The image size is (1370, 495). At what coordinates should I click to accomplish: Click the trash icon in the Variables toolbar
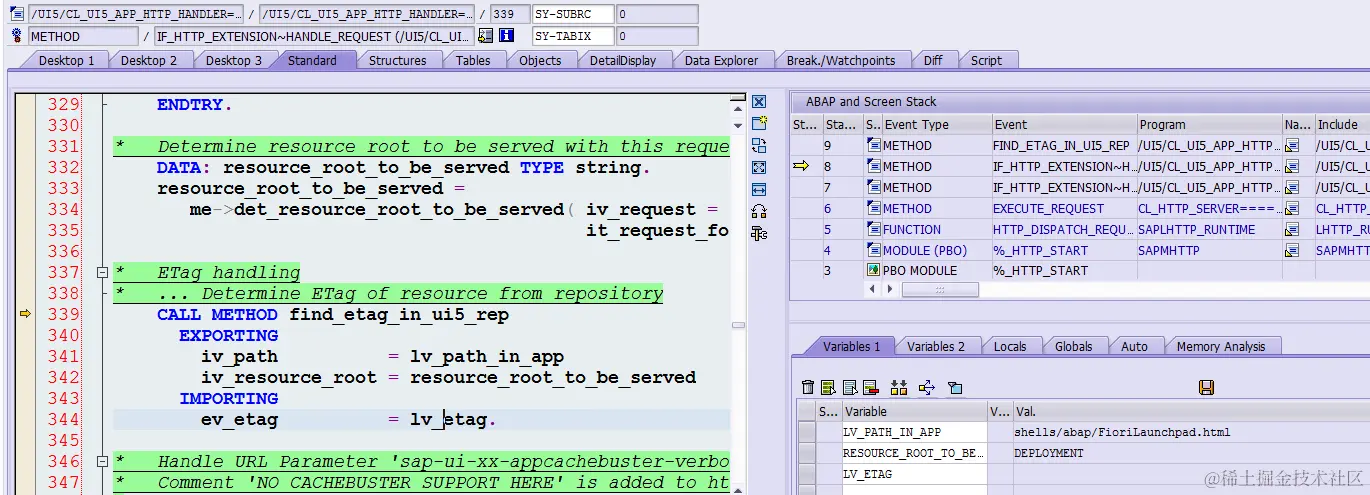[x=808, y=387]
